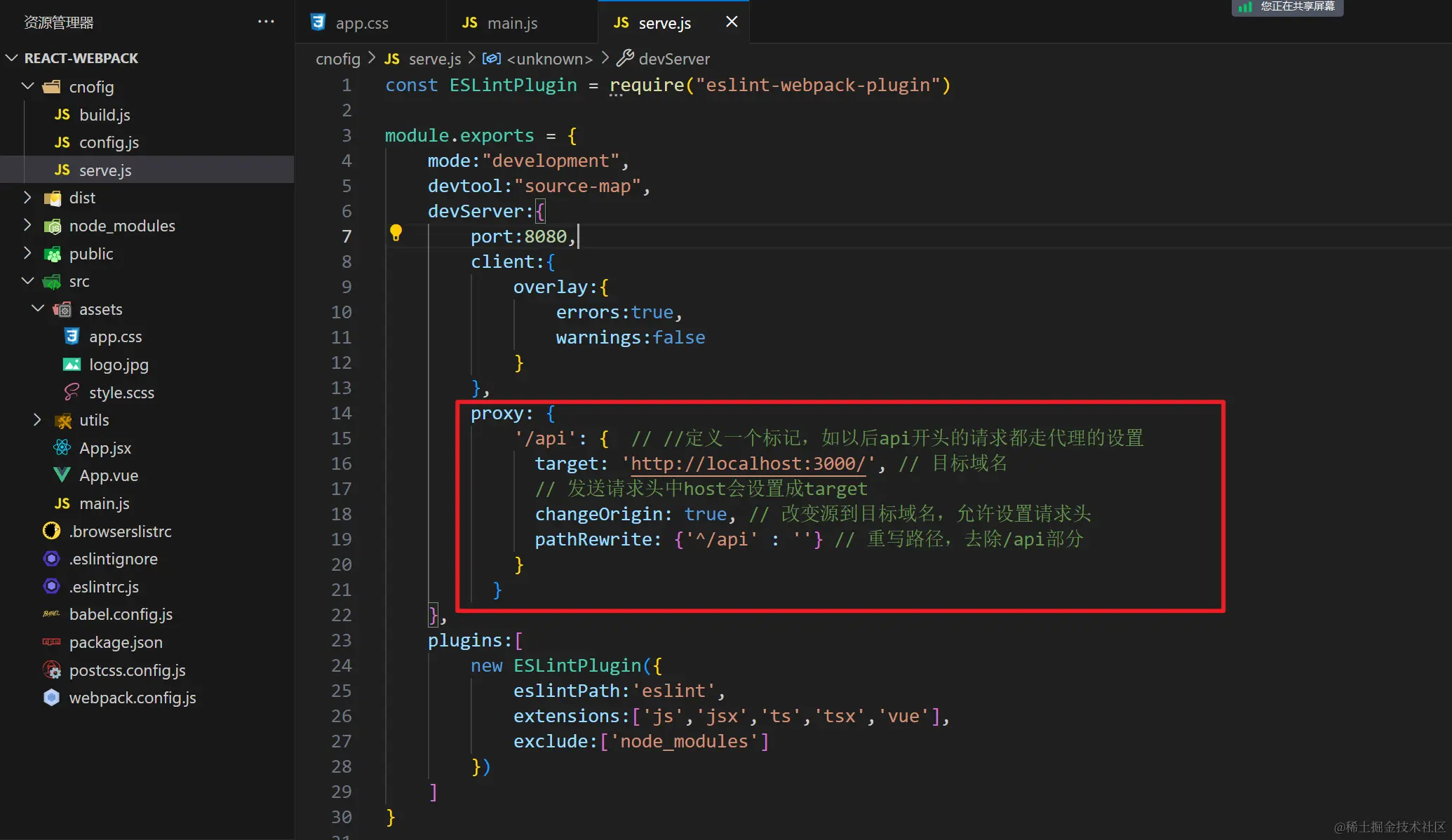The image size is (1452, 840).
Task: Click the lightbulb quick-fix icon
Action: point(396,233)
